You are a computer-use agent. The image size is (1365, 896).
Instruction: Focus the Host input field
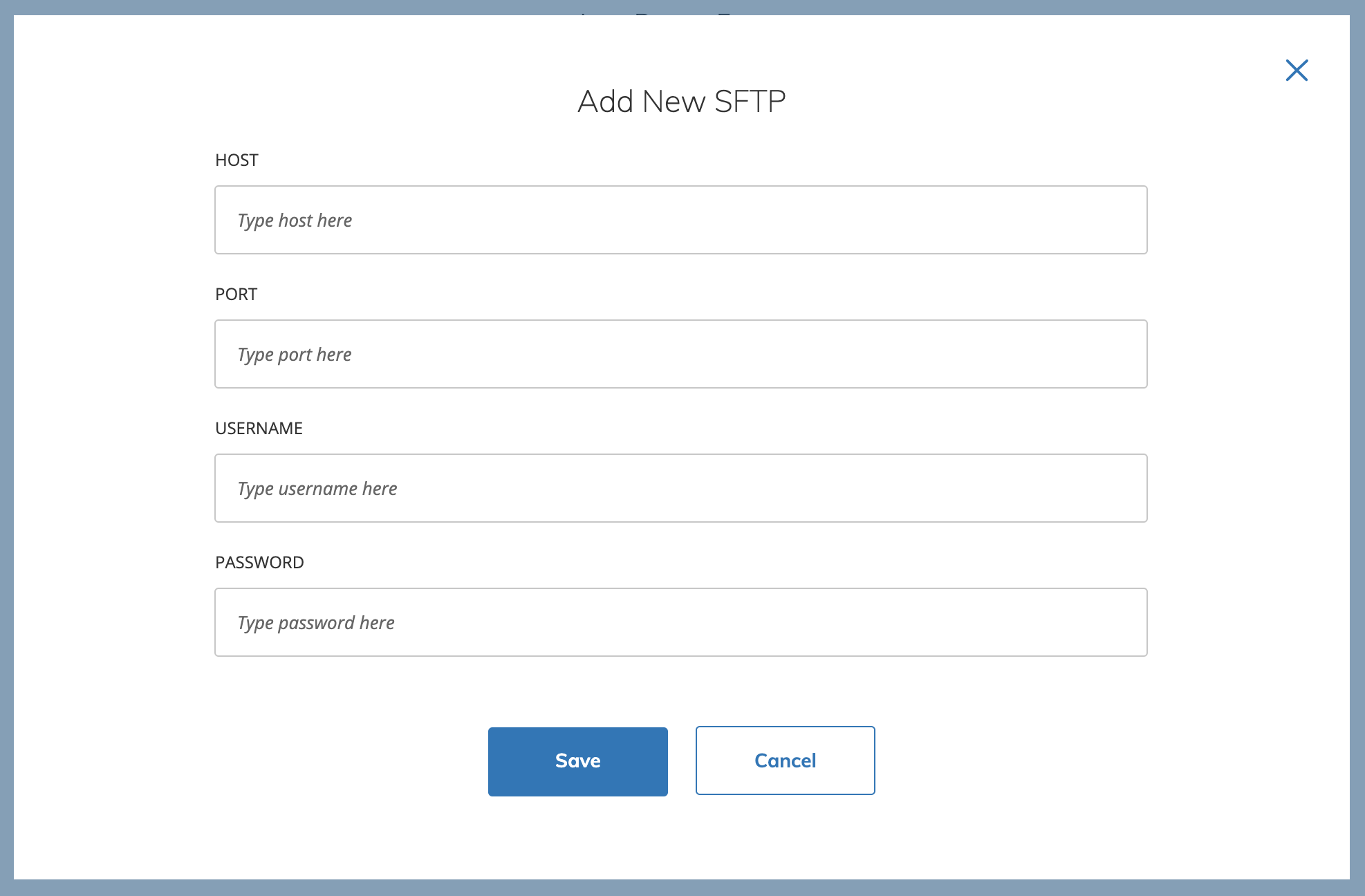click(x=681, y=220)
